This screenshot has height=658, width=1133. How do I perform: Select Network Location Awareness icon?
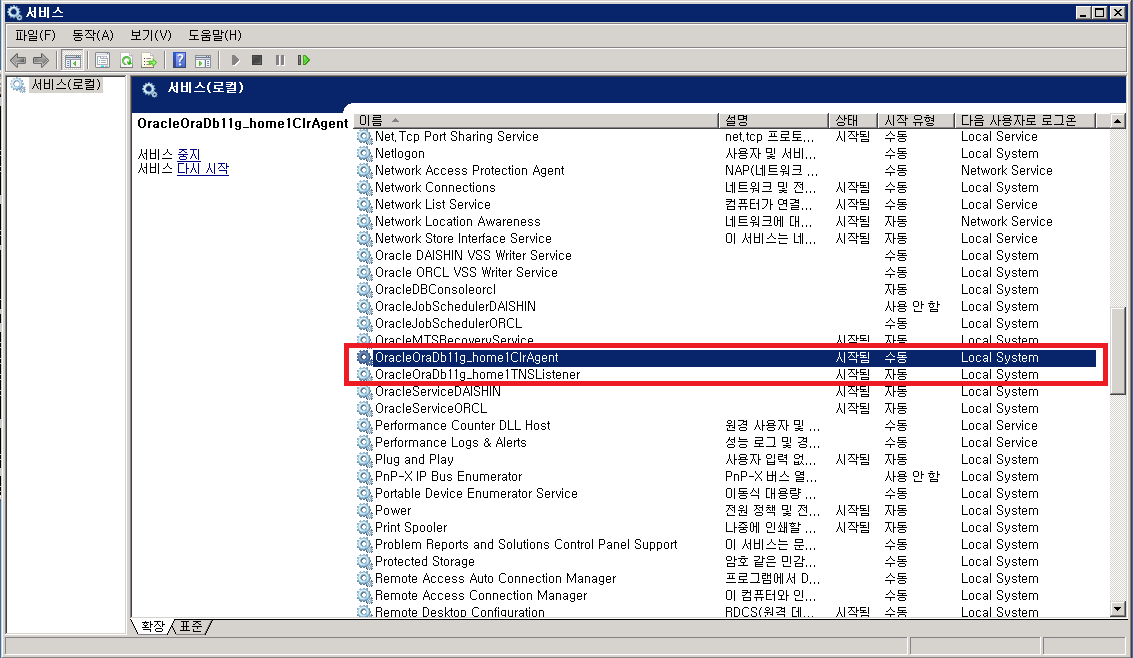coord(364,222)
